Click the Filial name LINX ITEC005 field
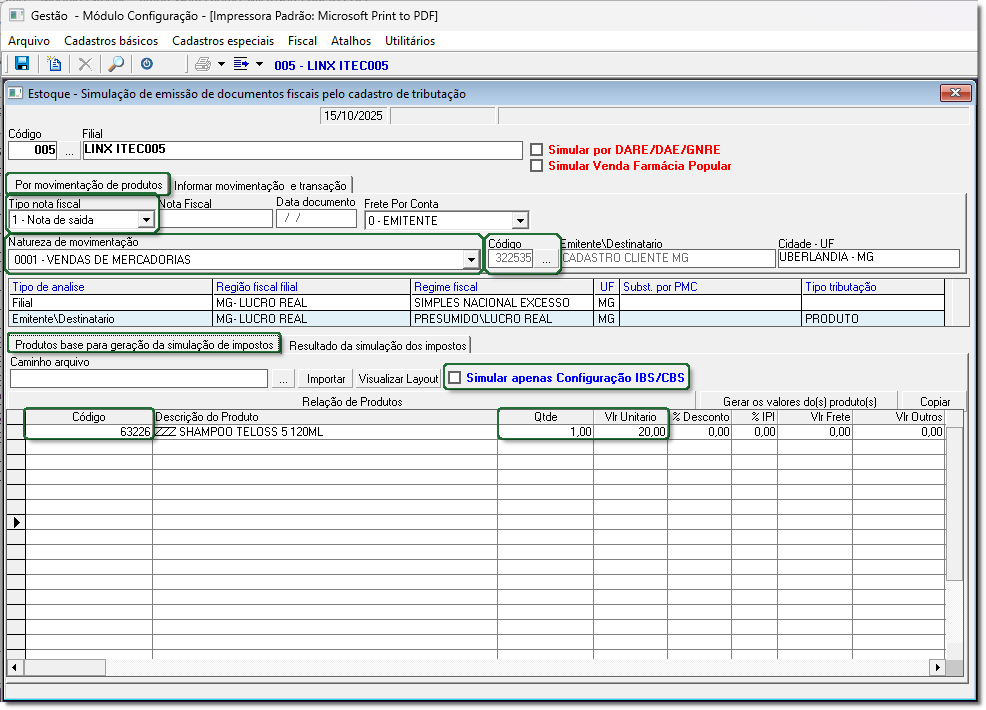986x710 pixels. tap(302, 150)
